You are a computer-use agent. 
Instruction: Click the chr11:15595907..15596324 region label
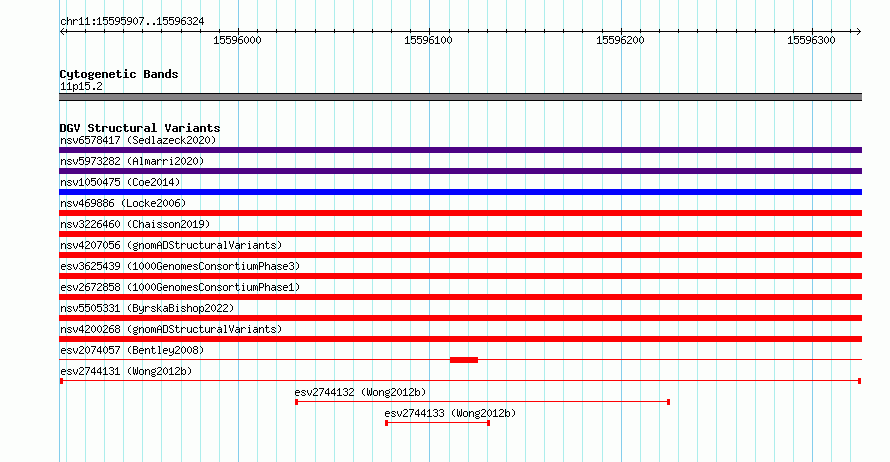coord(132,22)
